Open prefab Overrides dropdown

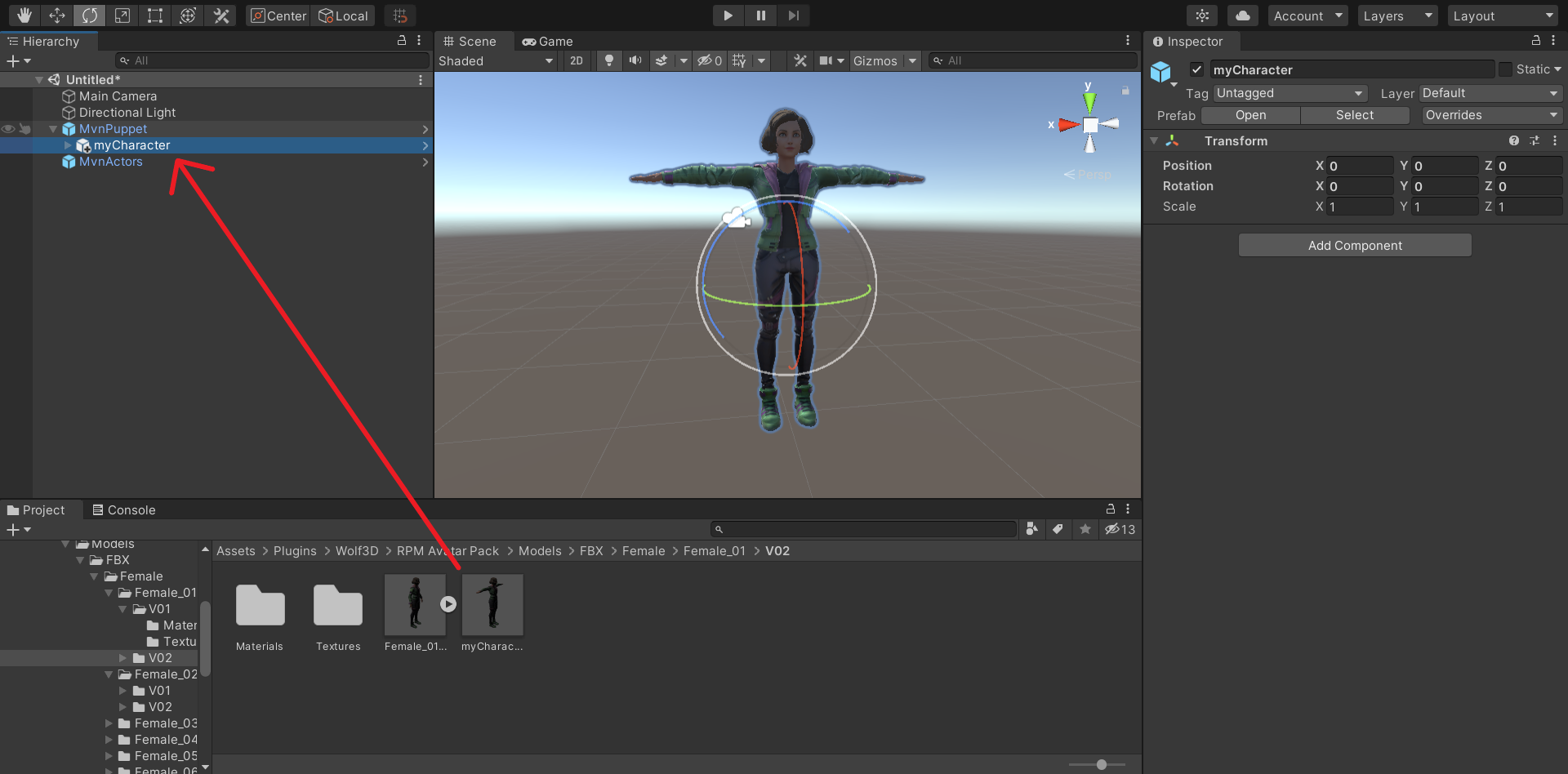(x=1491, y=115)
